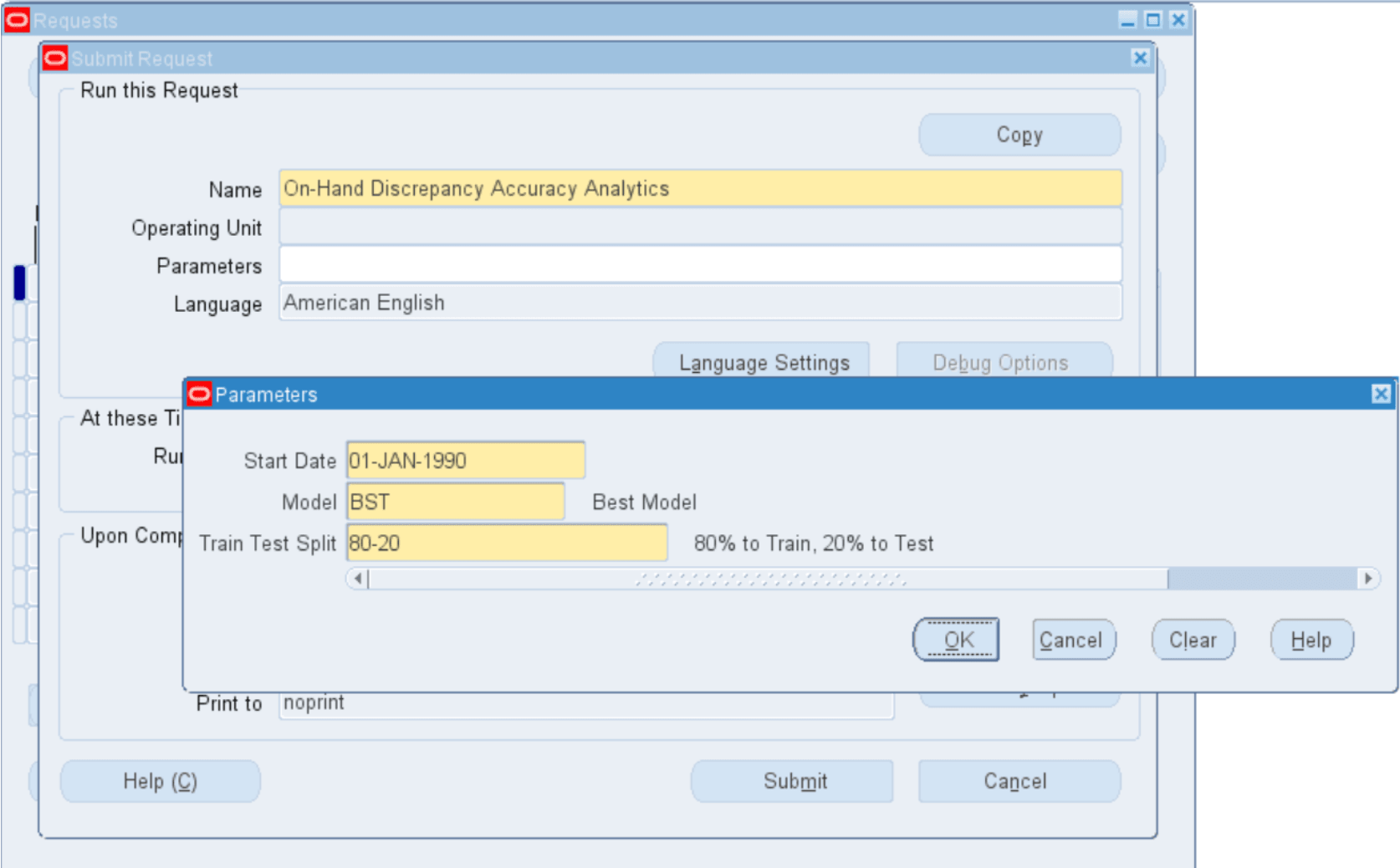This screenshot has width=1400, height=868.
Task: Close the Parameters dialog with its X icon
Action: pyautogui.click(x=1380, y=394)
